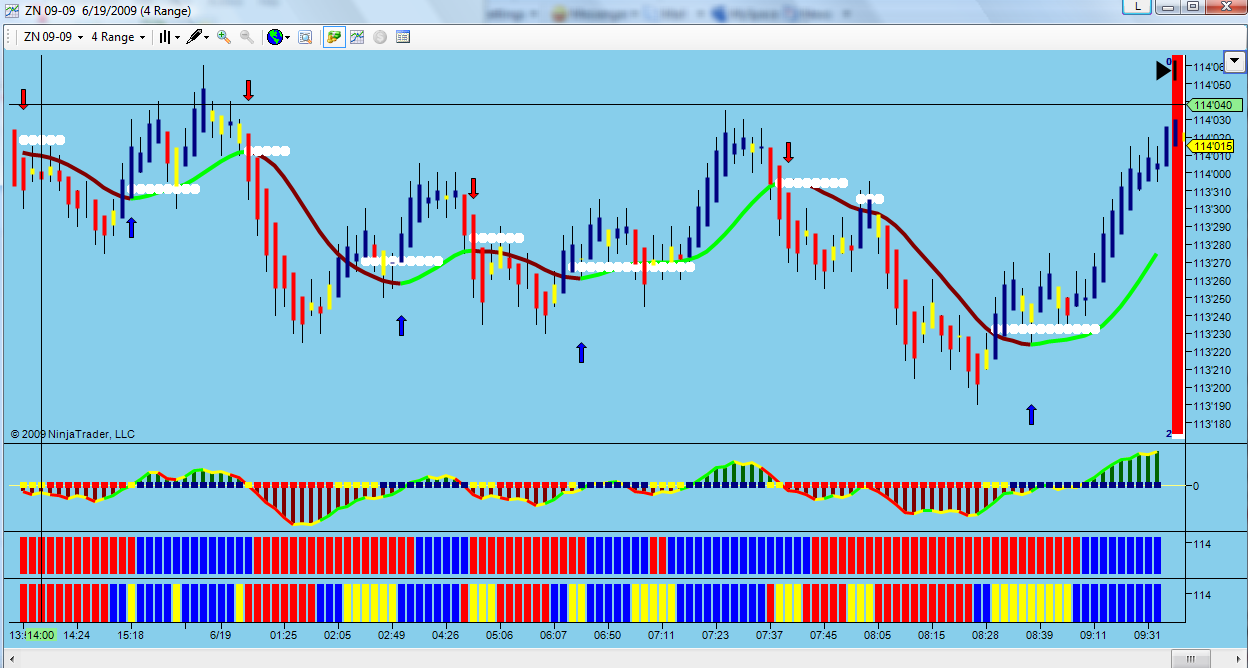Click the greyed dollar strategies icon

pyautogui.click(x=380, y=37)
